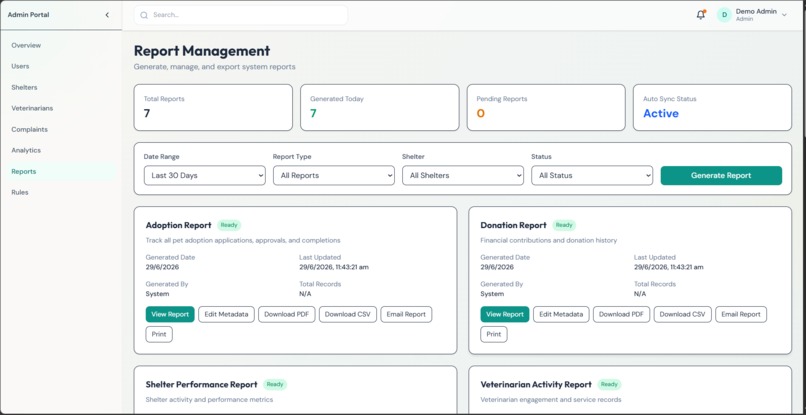
Task: Navigate to Veterinarians
Action: point(32,109)
